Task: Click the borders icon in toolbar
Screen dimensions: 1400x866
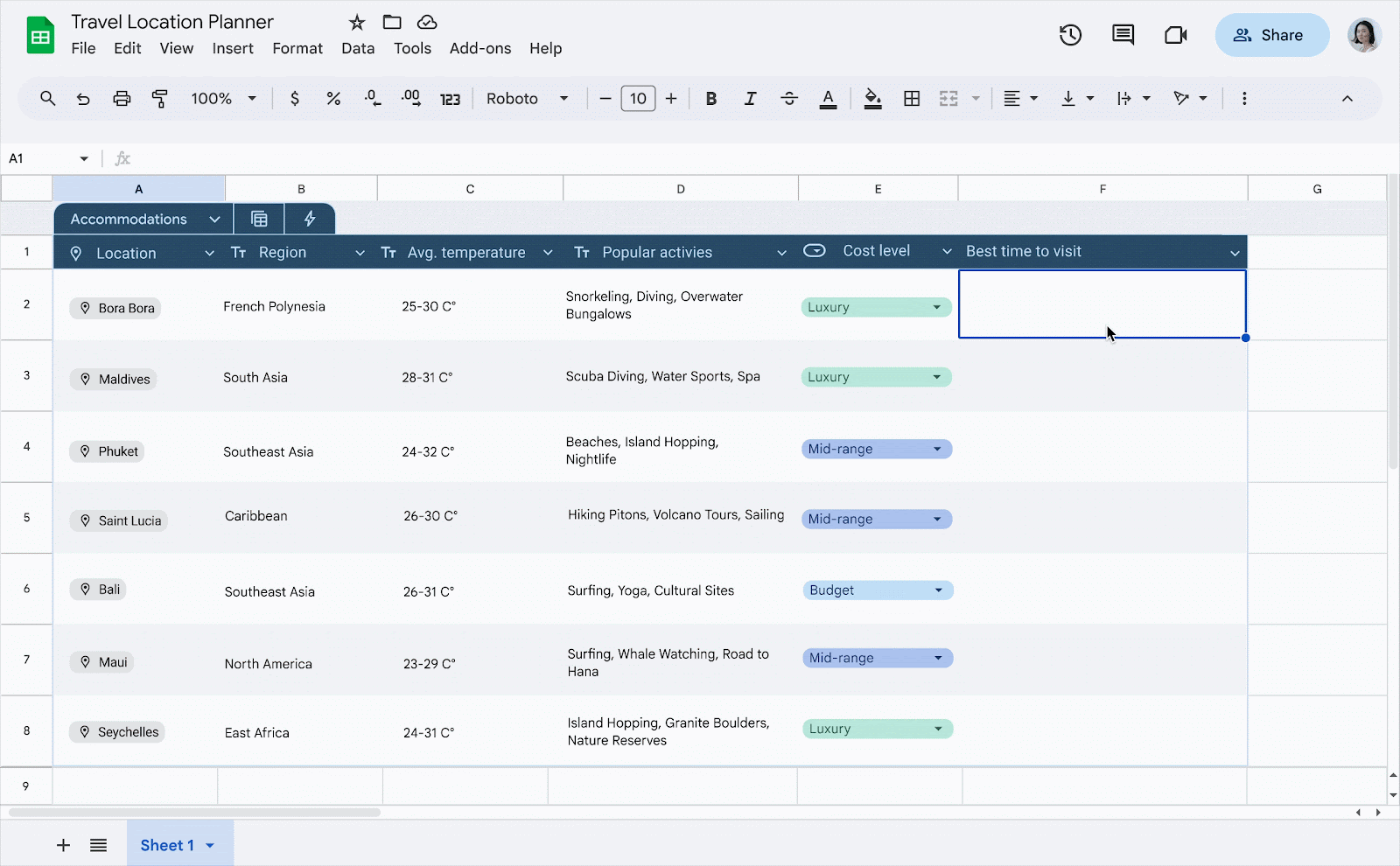Action: tap(912, 99)
